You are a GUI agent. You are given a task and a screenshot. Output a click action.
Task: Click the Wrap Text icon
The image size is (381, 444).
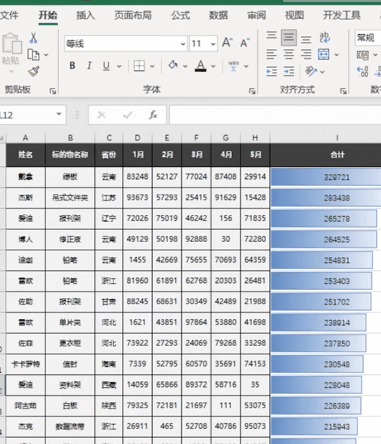click(x=324, y=37)
